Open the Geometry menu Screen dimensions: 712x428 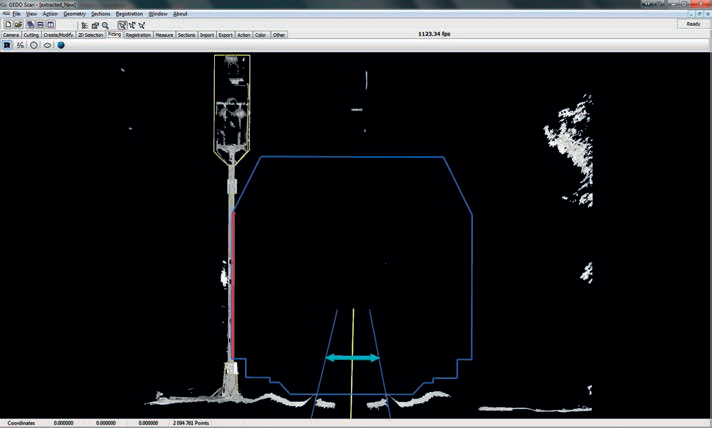[x=74, y=14]
